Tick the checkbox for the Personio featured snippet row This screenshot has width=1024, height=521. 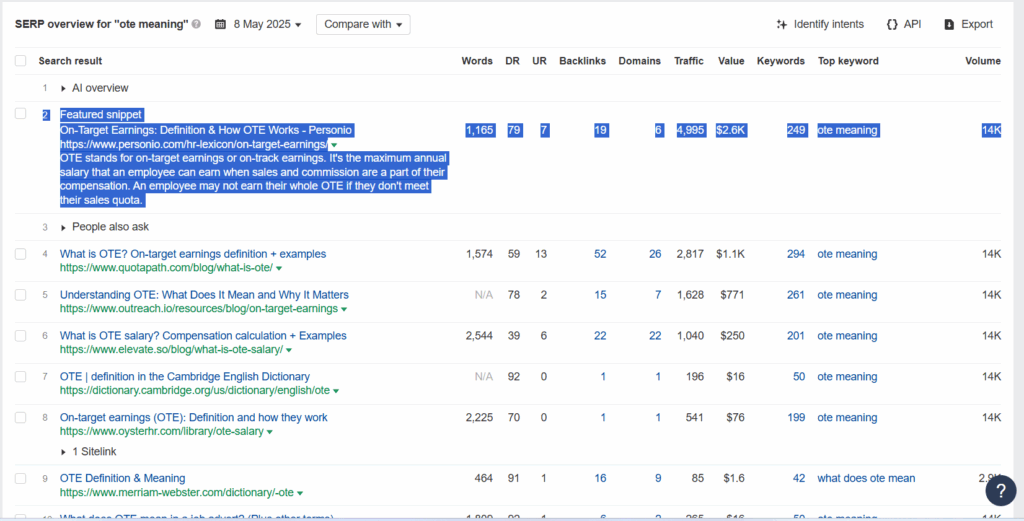point(21,114)
